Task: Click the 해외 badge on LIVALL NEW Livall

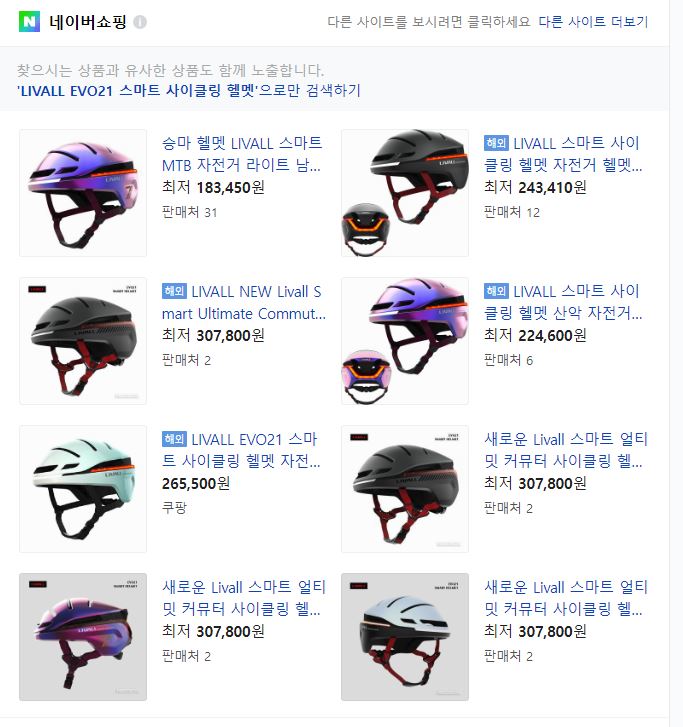Action: click(174, 291)
